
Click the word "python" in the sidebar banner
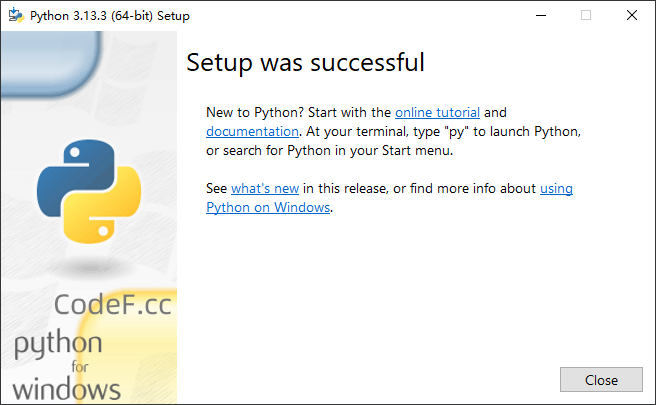(58, 343)
